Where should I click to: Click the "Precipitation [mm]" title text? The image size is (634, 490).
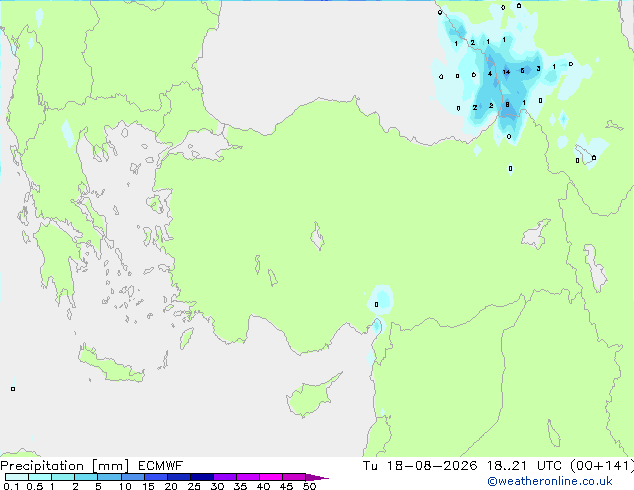click(65, 466)
